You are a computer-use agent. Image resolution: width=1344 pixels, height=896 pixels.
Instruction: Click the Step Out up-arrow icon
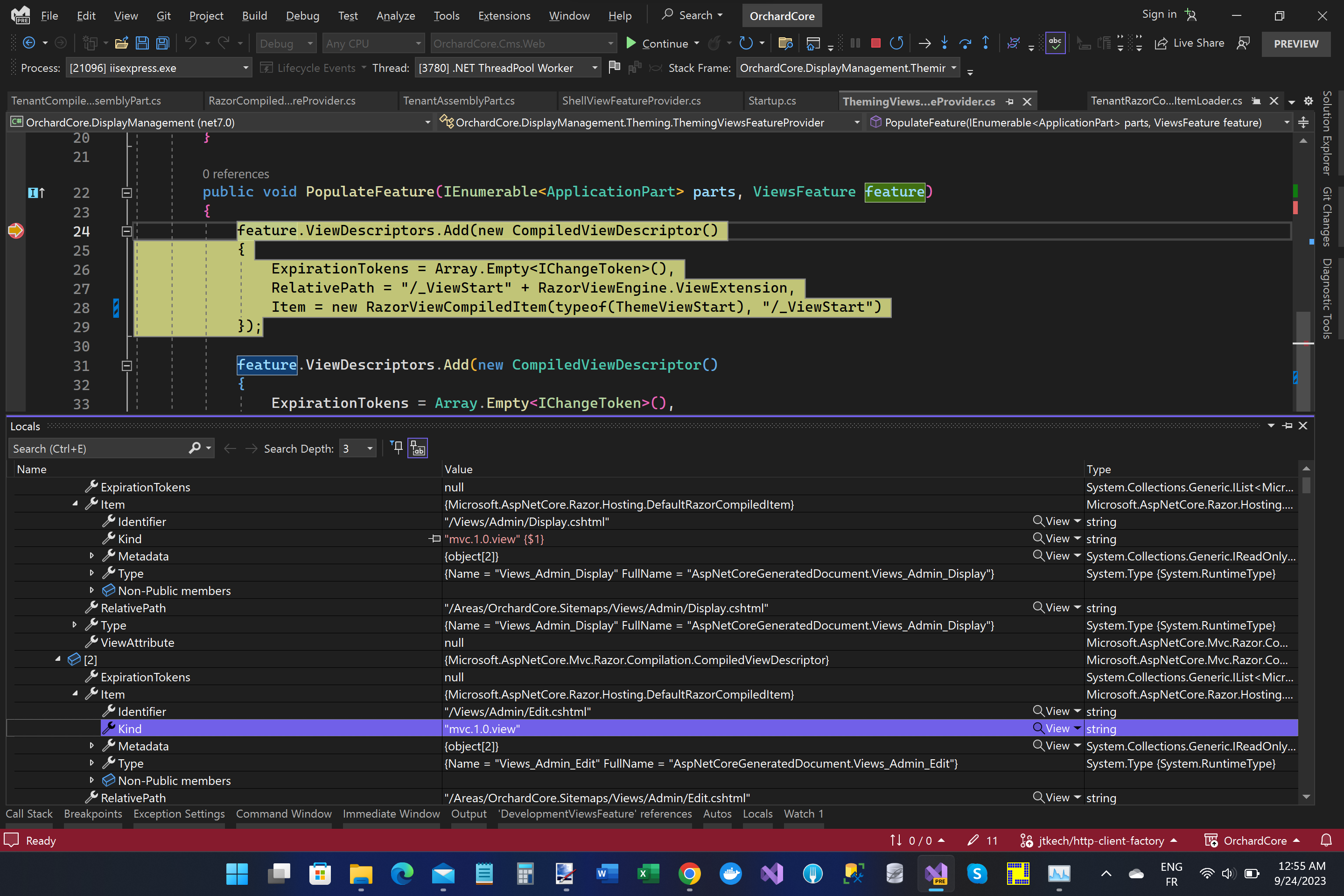[x=986, y=43]
